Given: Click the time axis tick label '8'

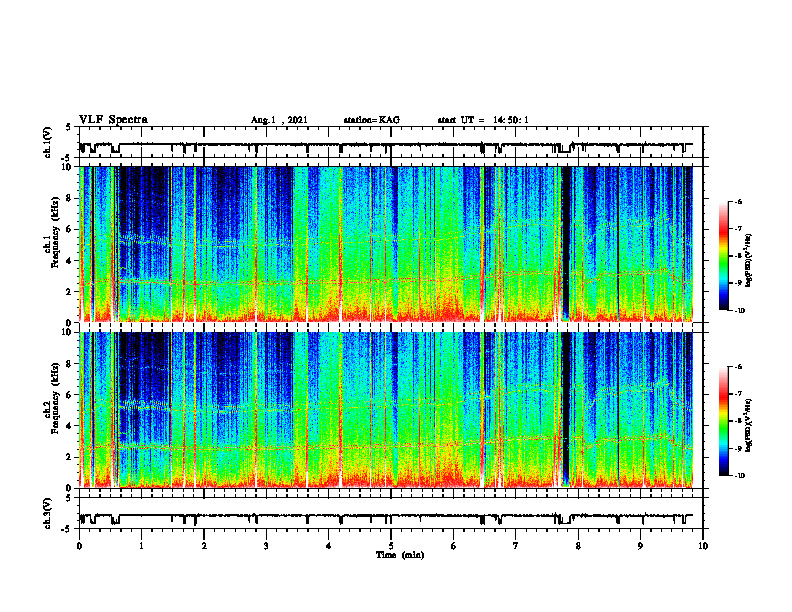Looking at the screenshot, I should 578,546.
